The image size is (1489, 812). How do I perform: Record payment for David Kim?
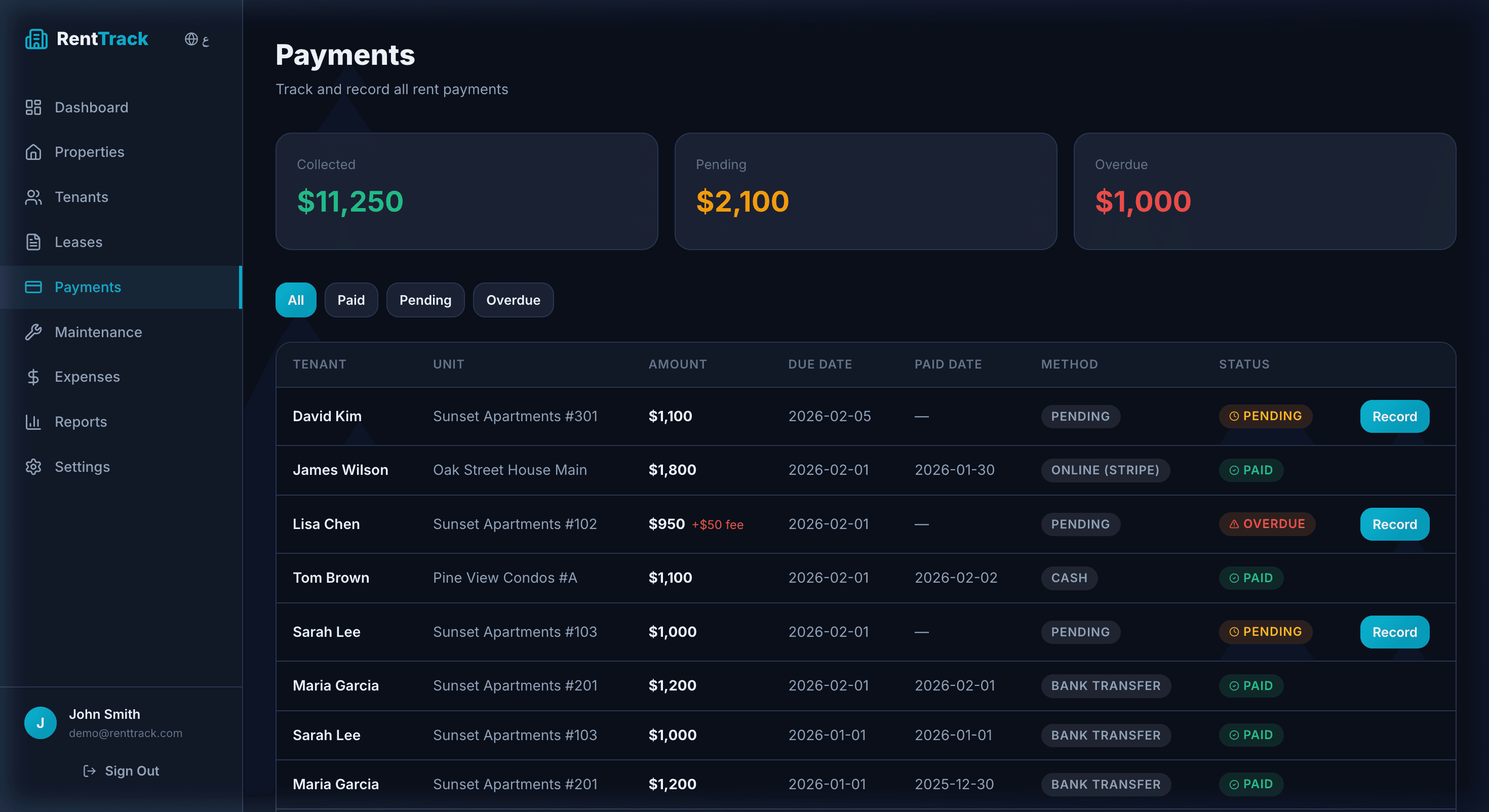[1394, 416]
